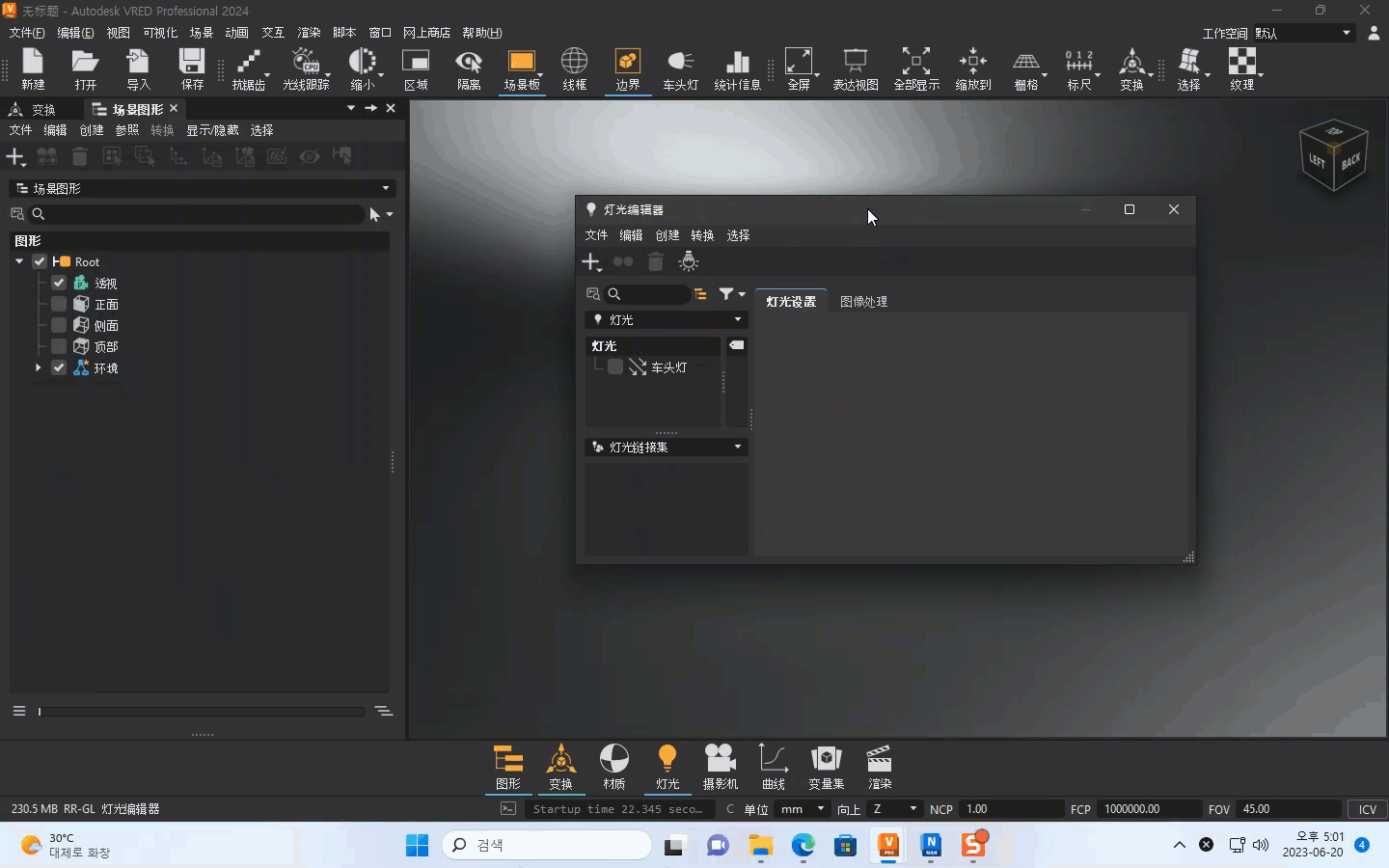Open the 灯光链接集 dropdown
This screenshot has height=868, width=1389.
point(667,447)
